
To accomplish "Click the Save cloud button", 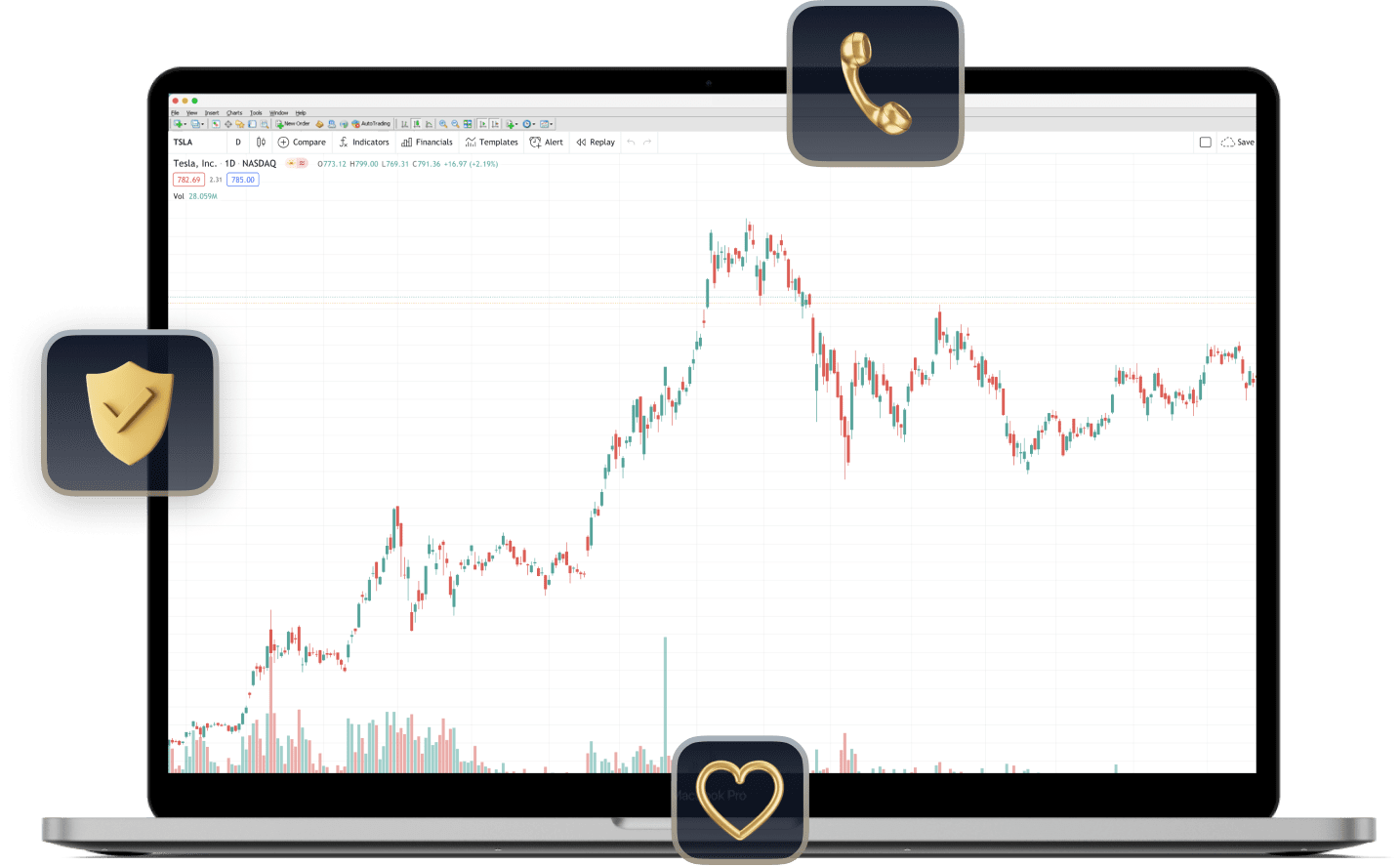I will (x=1237, y=143).
